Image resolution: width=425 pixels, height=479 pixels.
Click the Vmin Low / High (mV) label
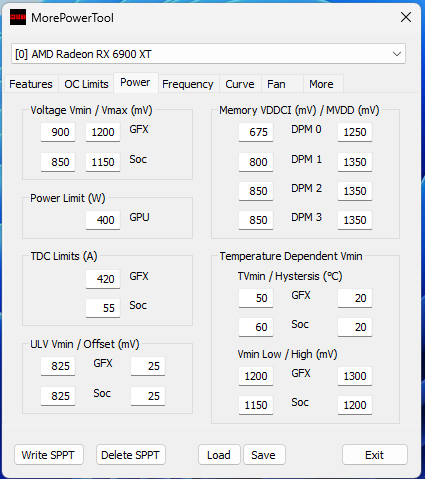tap(287, 354)
